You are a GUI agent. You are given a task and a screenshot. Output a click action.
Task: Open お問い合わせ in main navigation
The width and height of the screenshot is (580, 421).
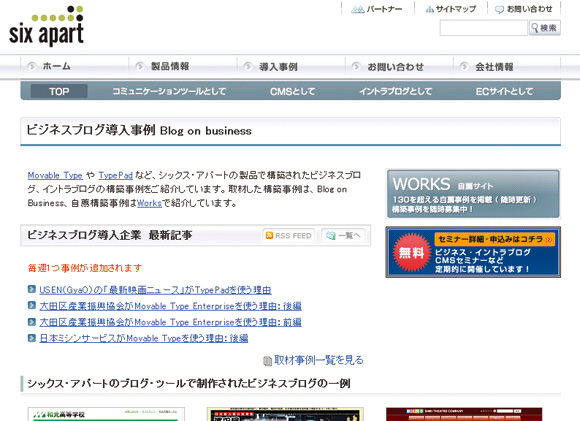click(x=395, y=67)
